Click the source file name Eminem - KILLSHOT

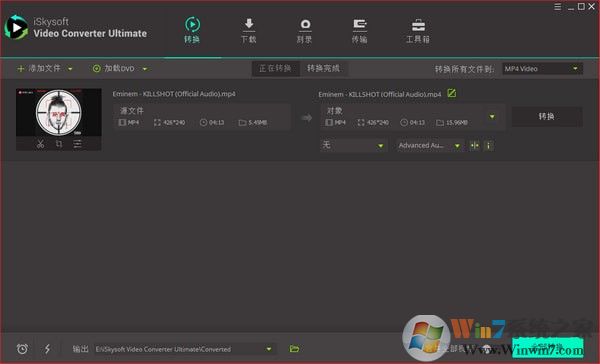coord(174,94)
